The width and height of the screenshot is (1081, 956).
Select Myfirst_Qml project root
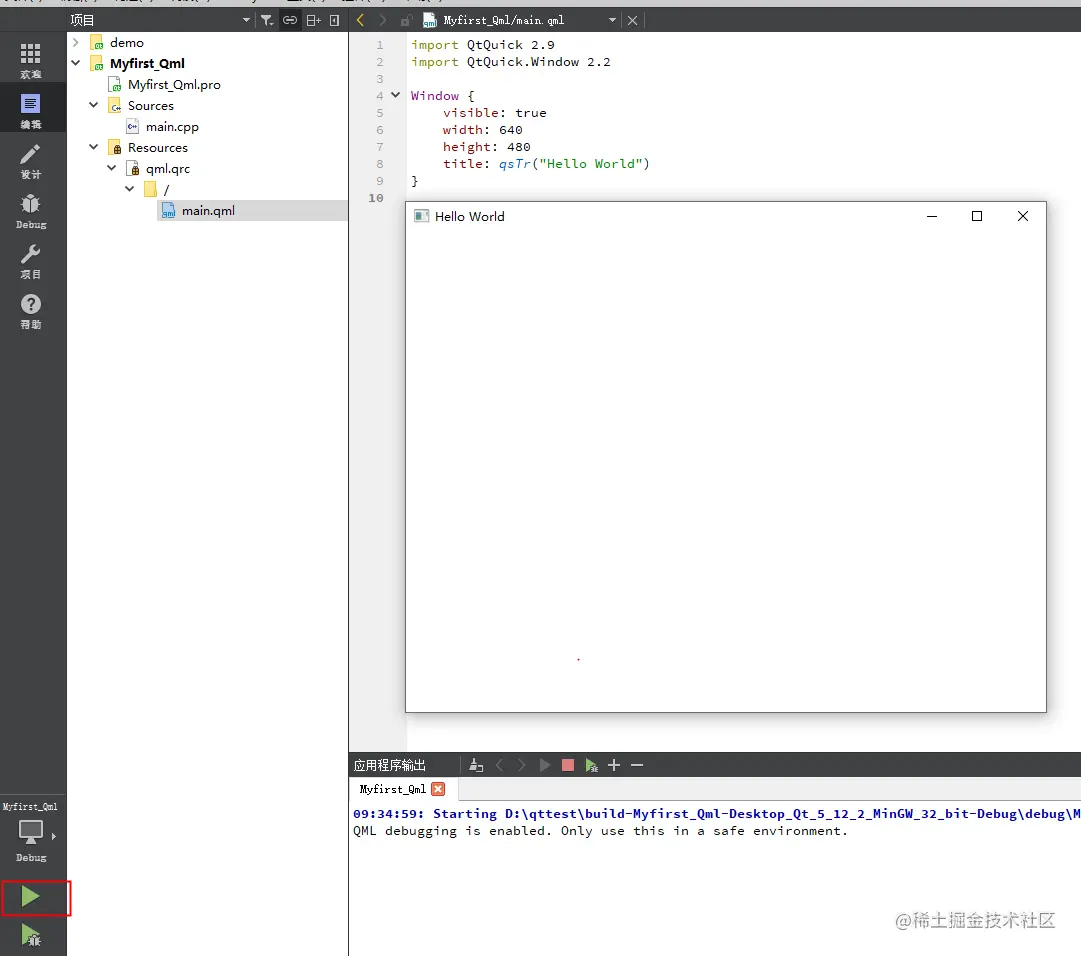tap(147, 63)
